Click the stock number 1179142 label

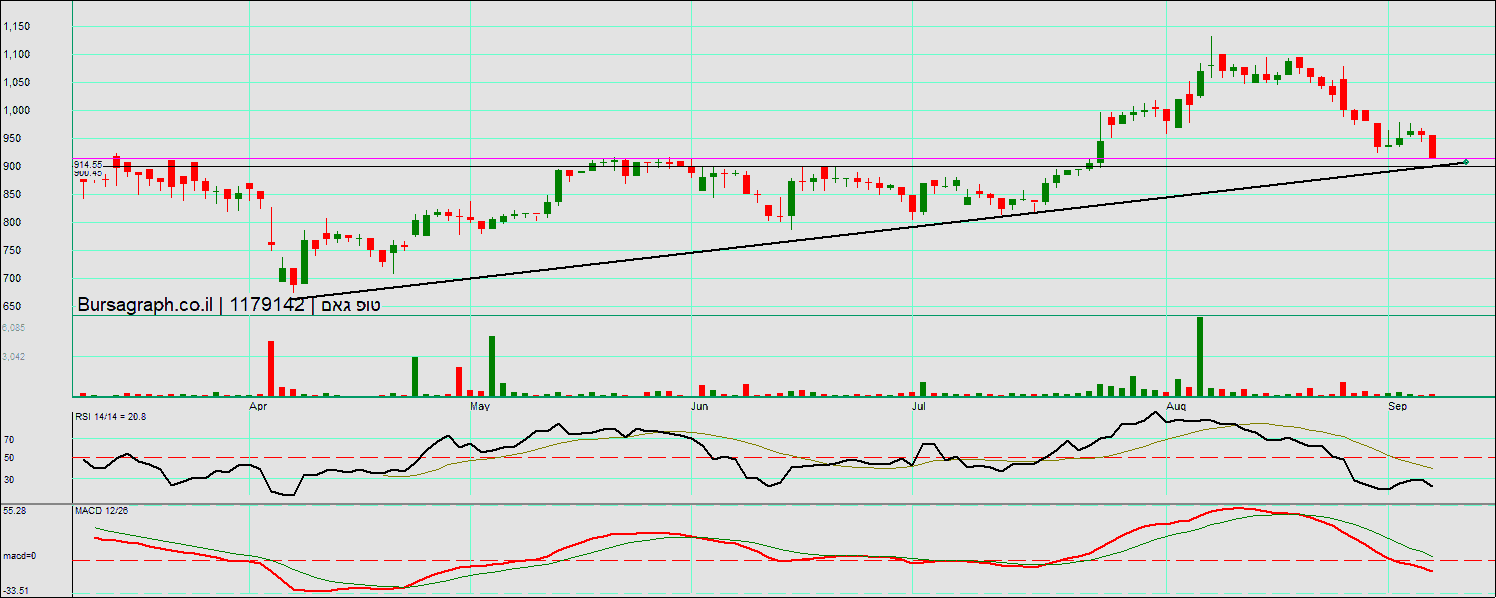coord(267,306)
